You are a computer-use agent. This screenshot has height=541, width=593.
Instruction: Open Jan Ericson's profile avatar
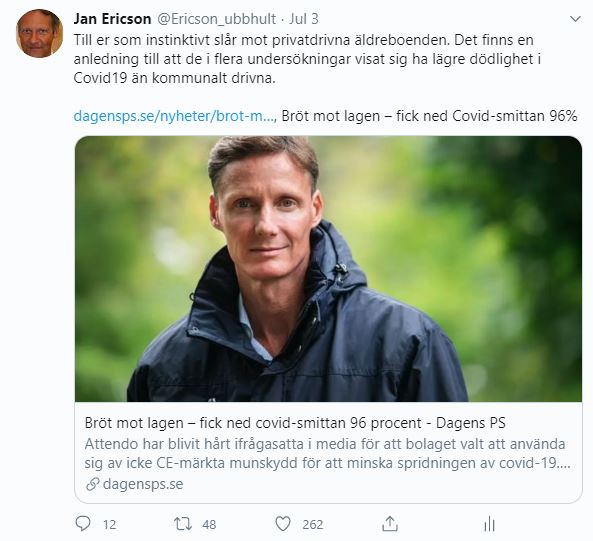click(39, 33)
